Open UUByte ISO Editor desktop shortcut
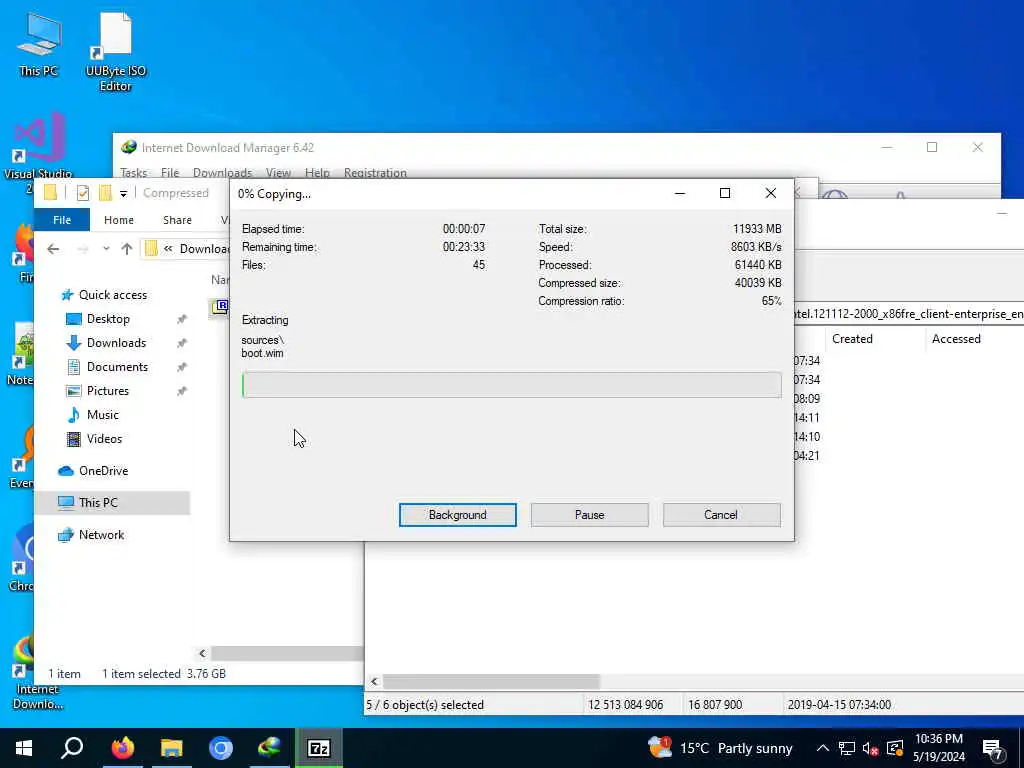1024x768 pixels. [x=116, y=52]
